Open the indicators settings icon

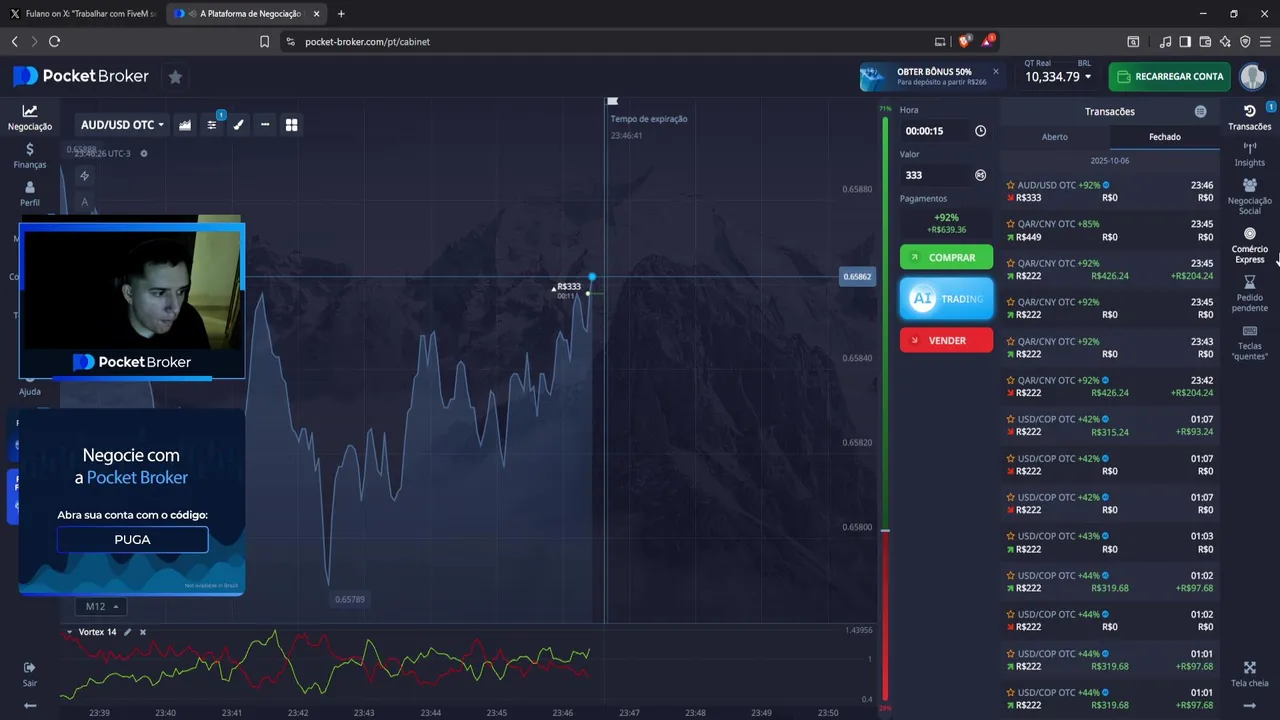[212, 125]
